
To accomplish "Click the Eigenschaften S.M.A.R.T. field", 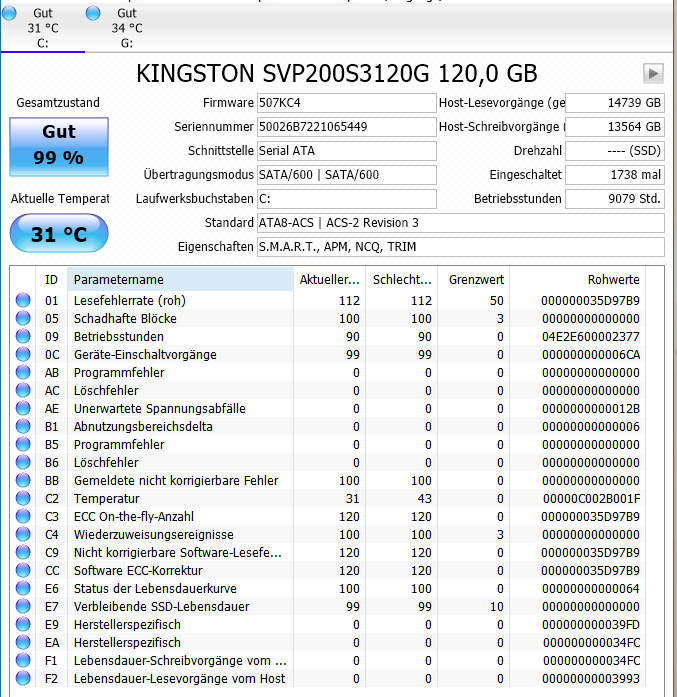I will [461, 247].
